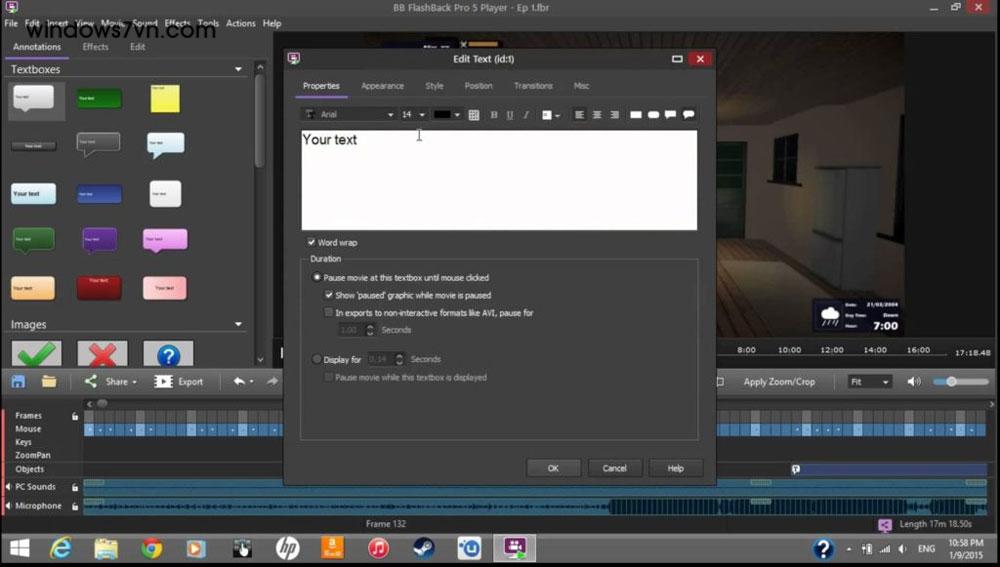Uncheck the Word wrap checkbox

tap(312, 243)
